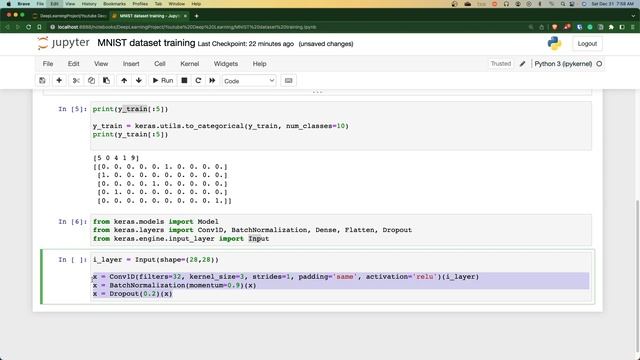The width and height of the screenshot is (640, 360).
Task: Open the notebook File menu
Action: point(48,64)
